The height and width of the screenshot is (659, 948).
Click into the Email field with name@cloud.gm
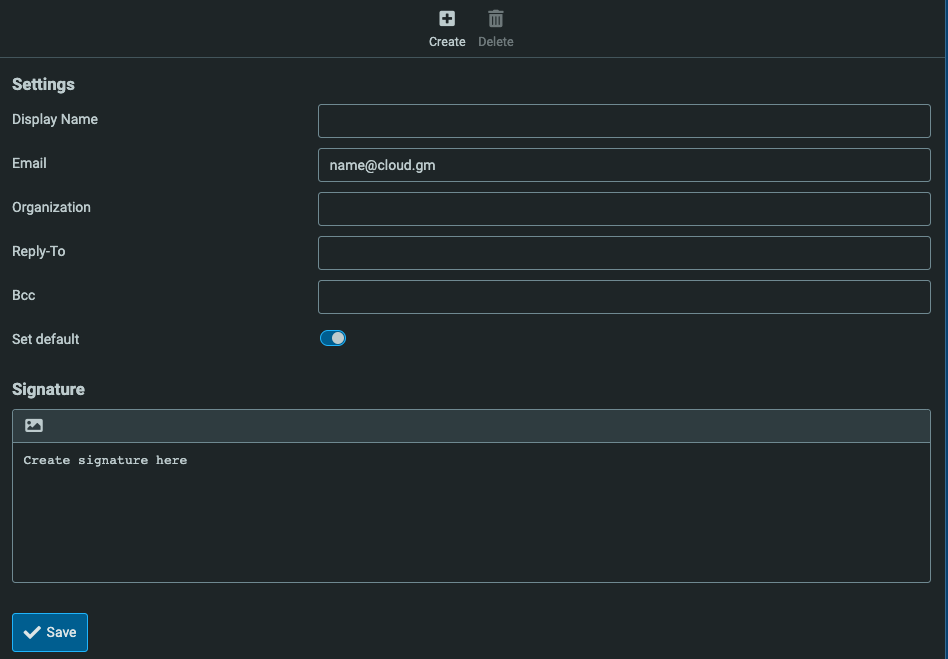pos(623,165)
